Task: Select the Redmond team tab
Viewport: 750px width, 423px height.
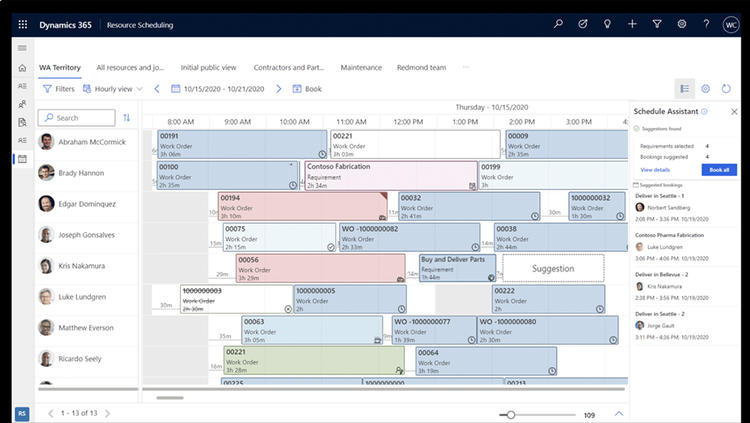Action: point(421,67)
